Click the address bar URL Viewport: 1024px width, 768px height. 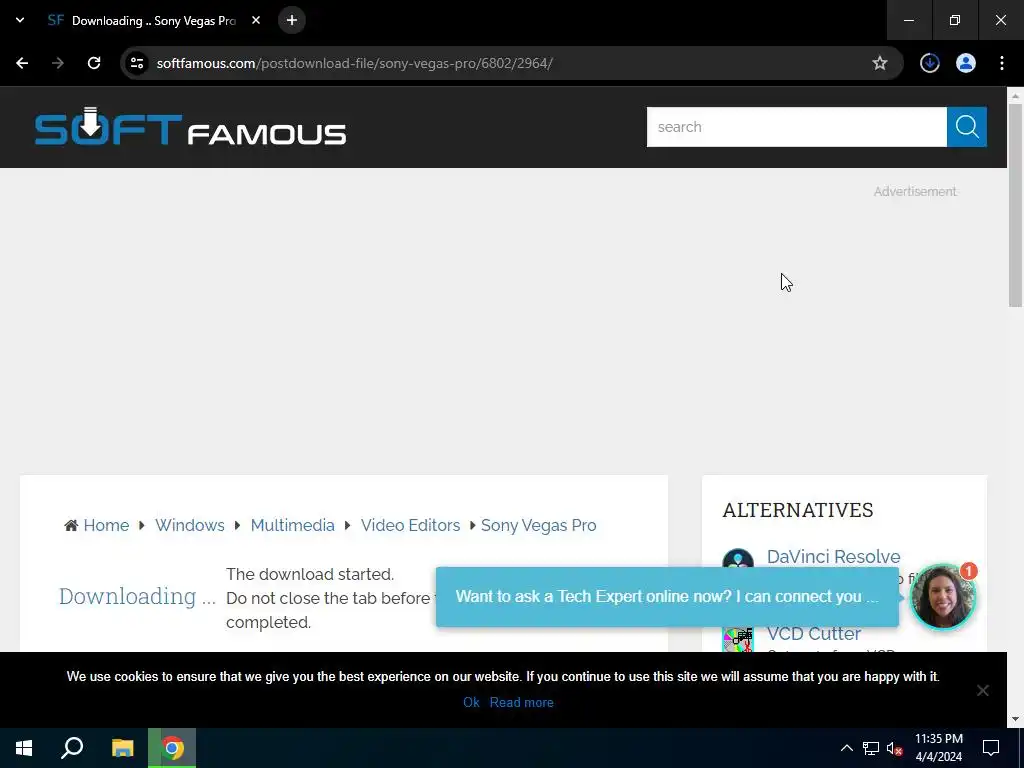[x=355, y=63]
